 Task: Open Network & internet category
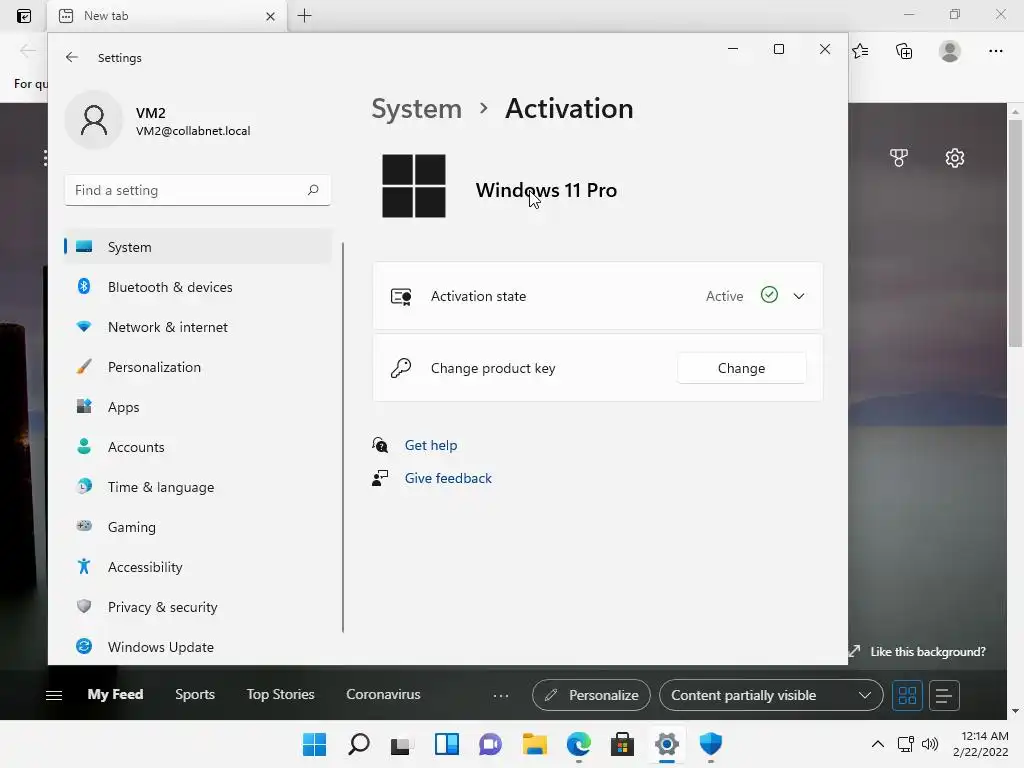point(198,327)
